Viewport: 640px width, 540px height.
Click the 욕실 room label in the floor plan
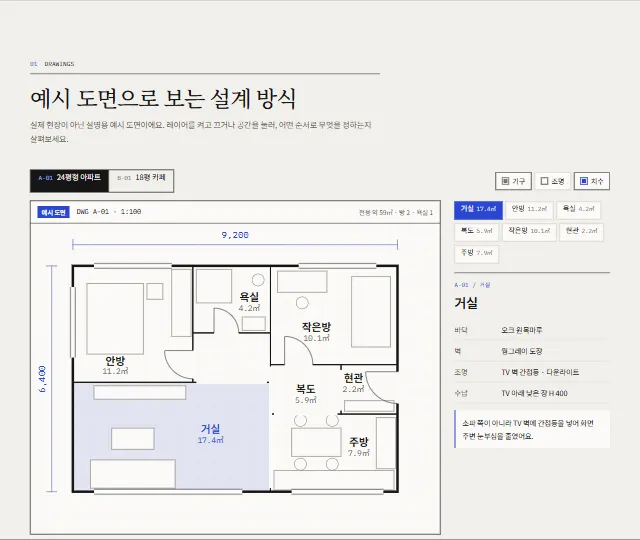[249, 297]
